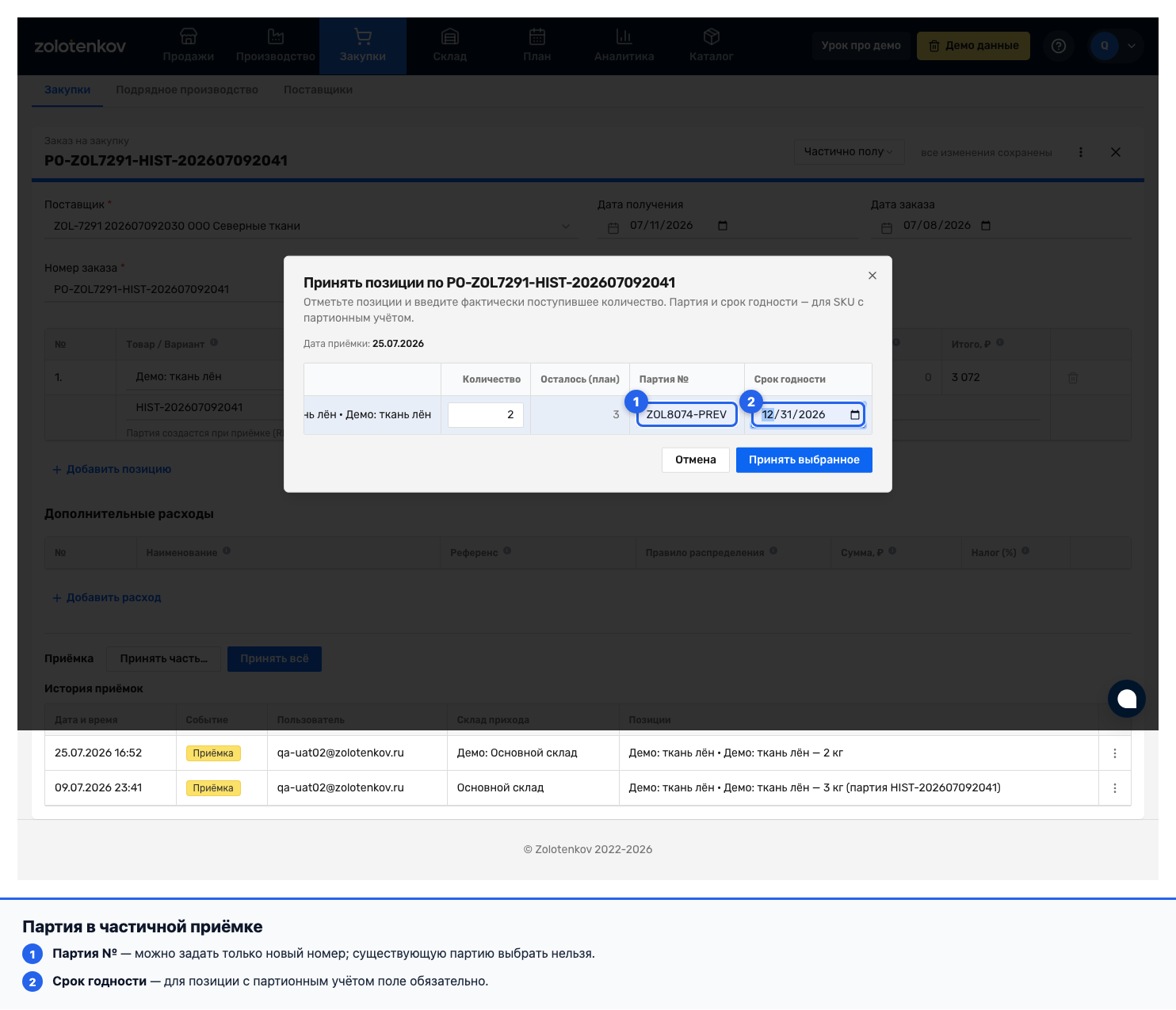Screen dimensions: 1176x1010
Task: Open the Продажи section icon
Action: [x=188, y=36]
